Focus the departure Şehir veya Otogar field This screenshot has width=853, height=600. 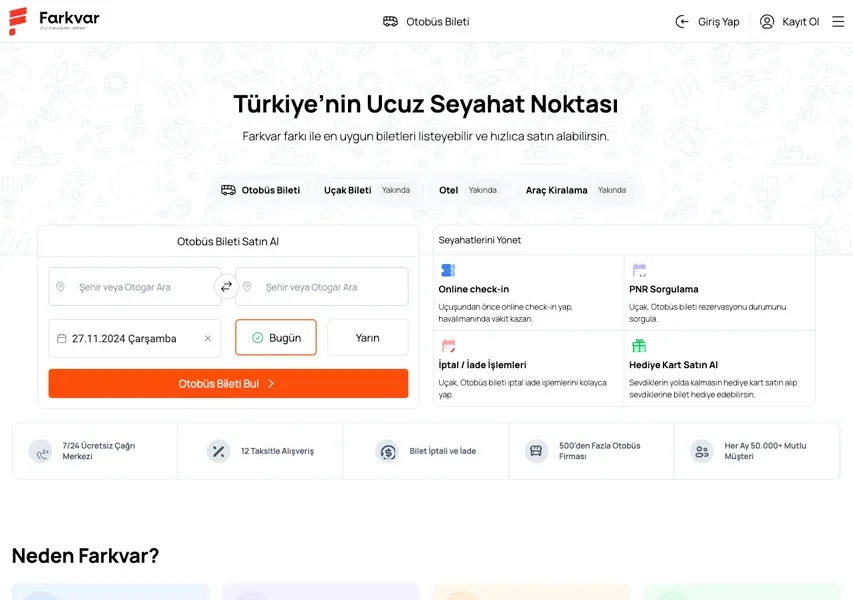(135, 286)
